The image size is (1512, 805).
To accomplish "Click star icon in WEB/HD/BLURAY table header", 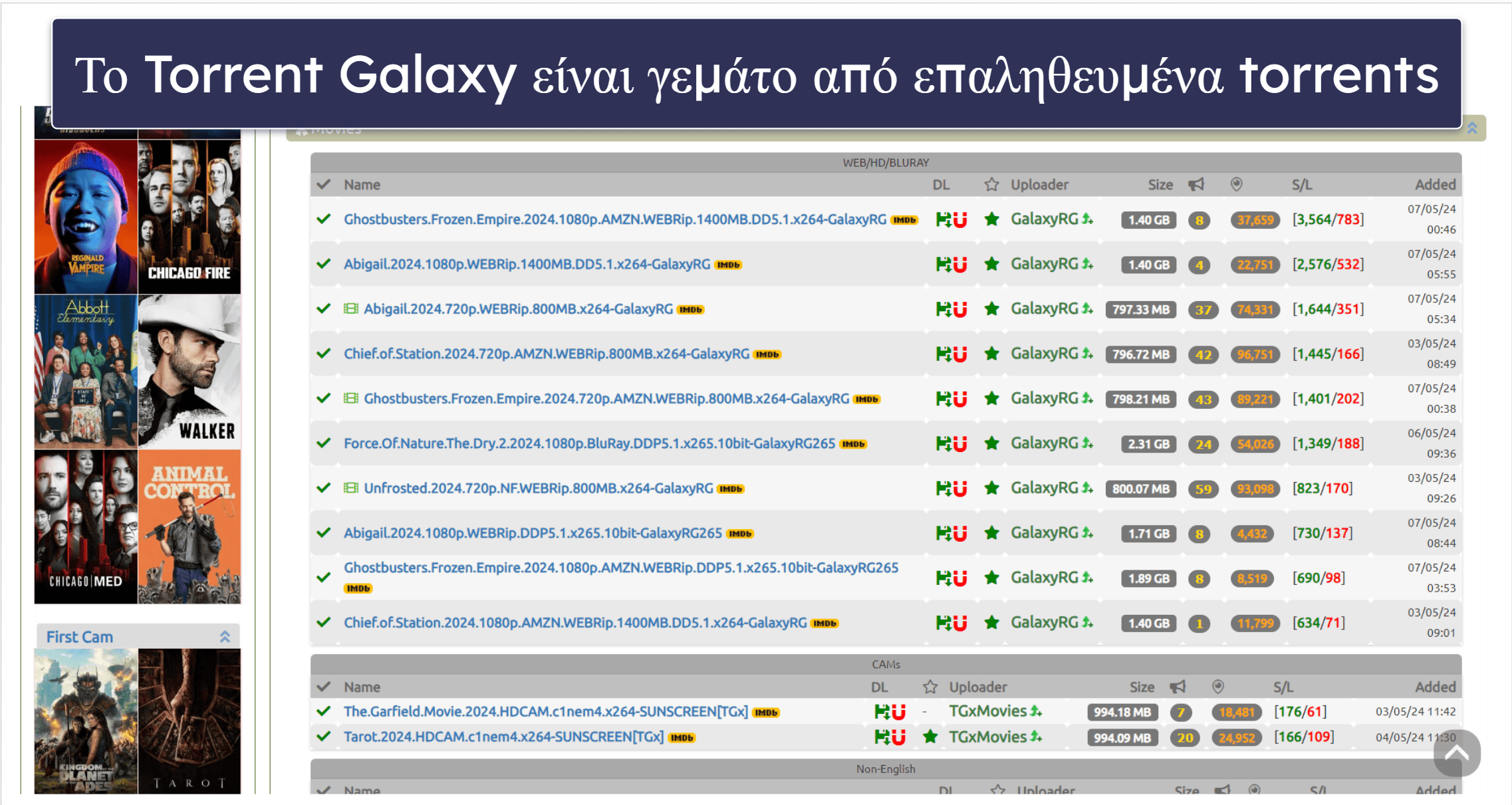I will click(x=991, y=185).
